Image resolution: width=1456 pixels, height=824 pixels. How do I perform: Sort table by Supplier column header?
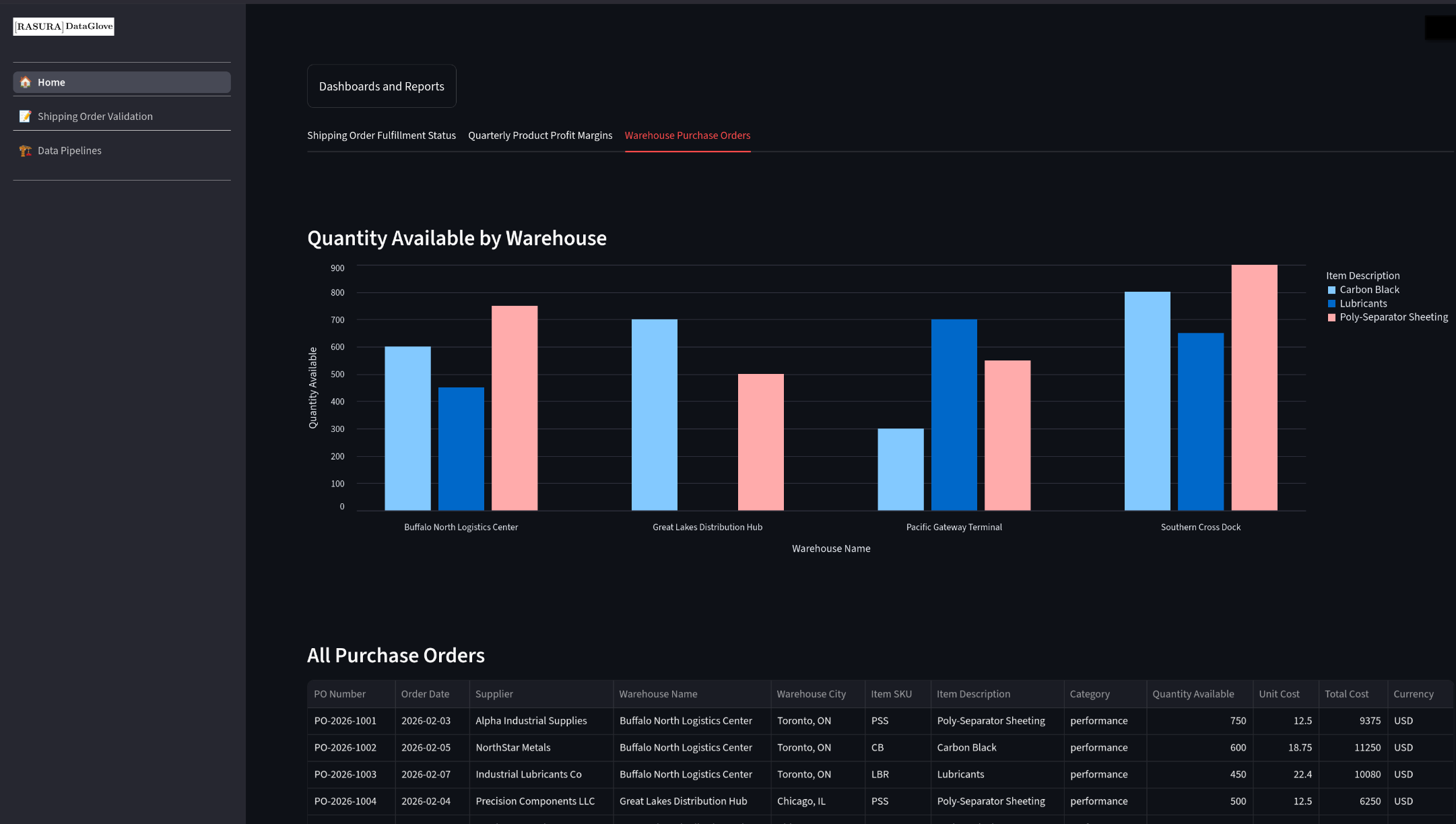tap(541, 694)
